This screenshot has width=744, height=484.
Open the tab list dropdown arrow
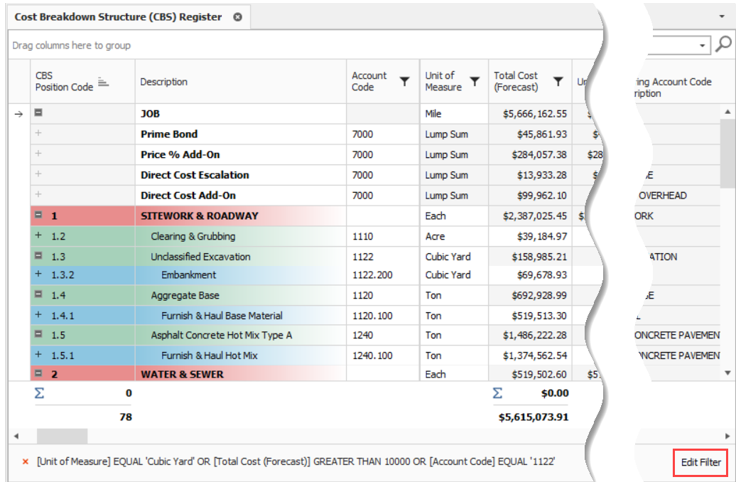pos(722,17)
